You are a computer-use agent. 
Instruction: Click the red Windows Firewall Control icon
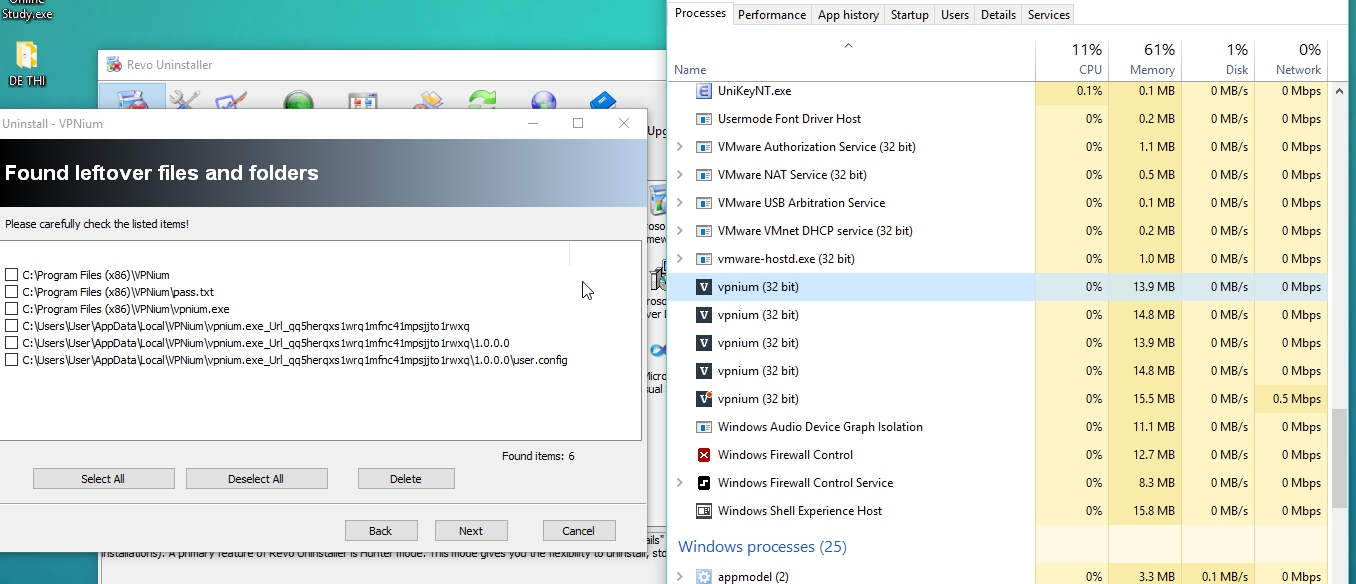click(x=703, y=455)
